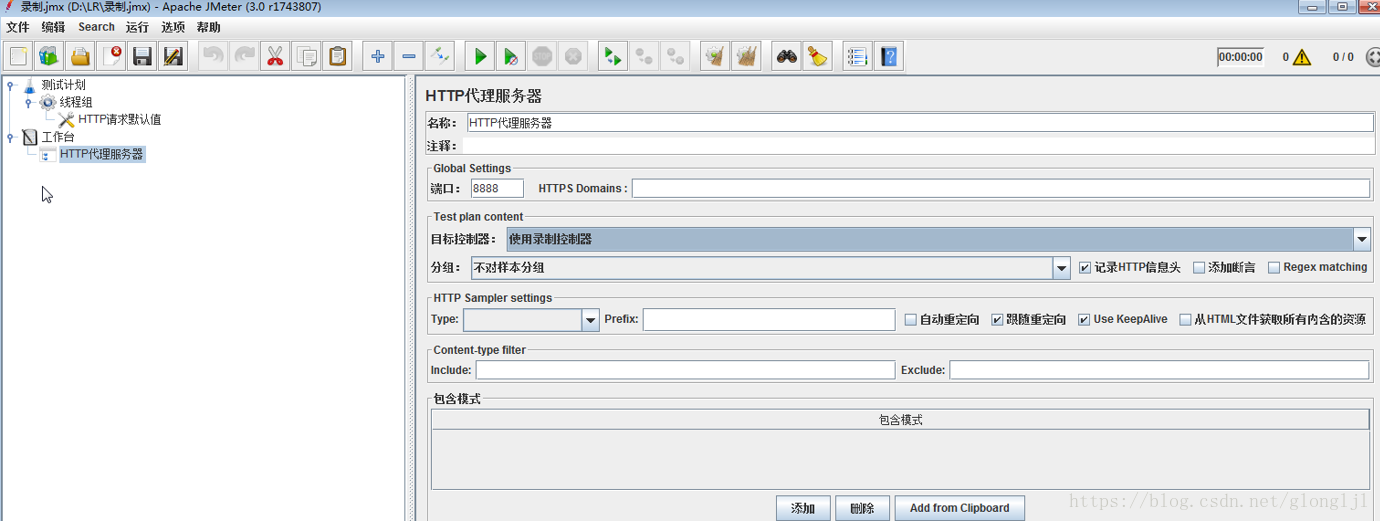Click the 删除 button under 包含模式

[x=862, y=508]
